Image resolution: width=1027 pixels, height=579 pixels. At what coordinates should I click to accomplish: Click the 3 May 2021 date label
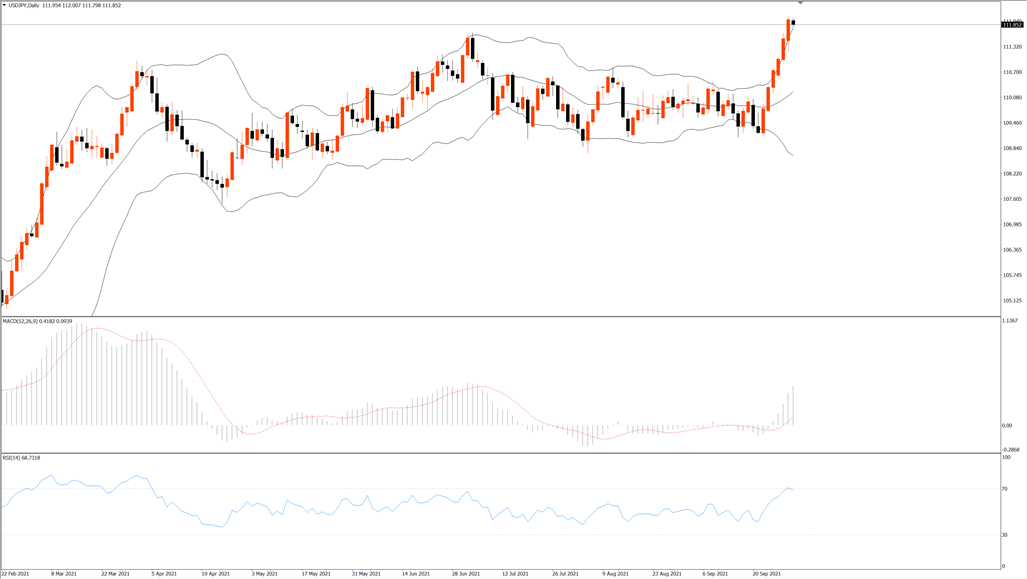click(265, 574)
